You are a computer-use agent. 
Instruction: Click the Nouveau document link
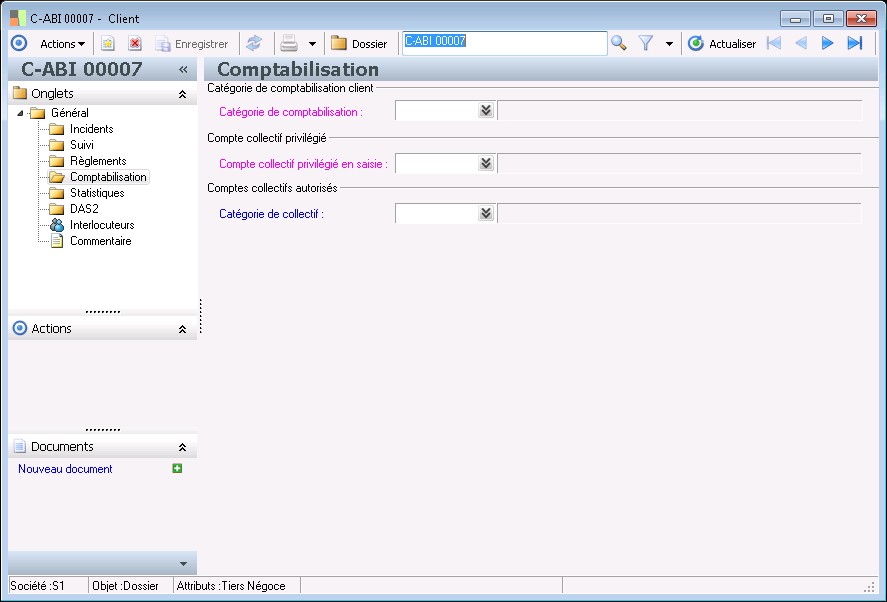point(65,469)
